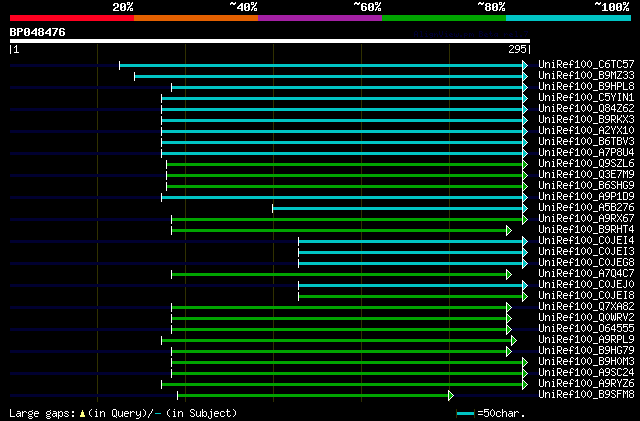640x421 pixels.
Task: Click the white query sequence bar
Action: pos(270,41)
